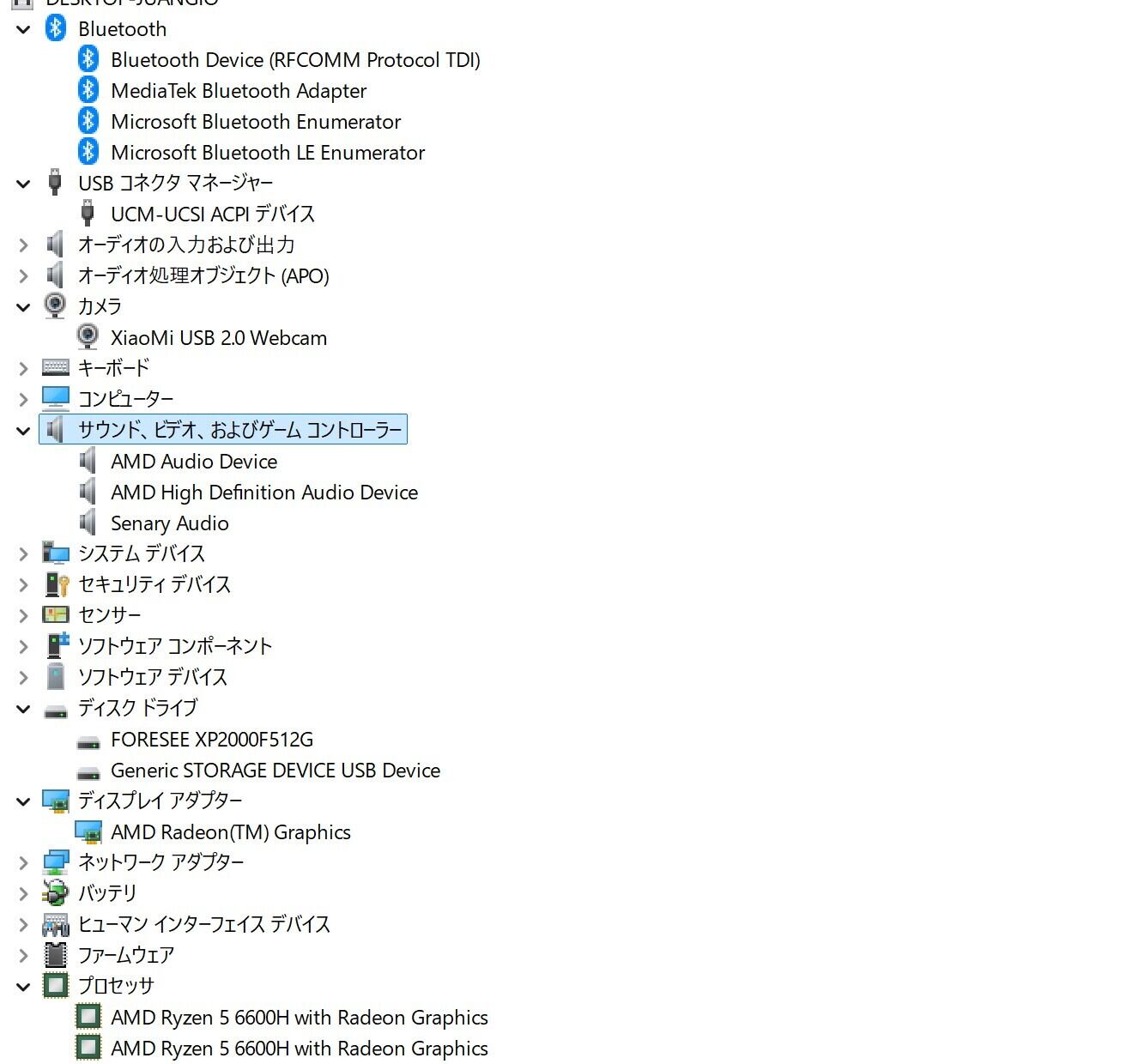Select the システム デバイス icon

(x=56, y=553)
